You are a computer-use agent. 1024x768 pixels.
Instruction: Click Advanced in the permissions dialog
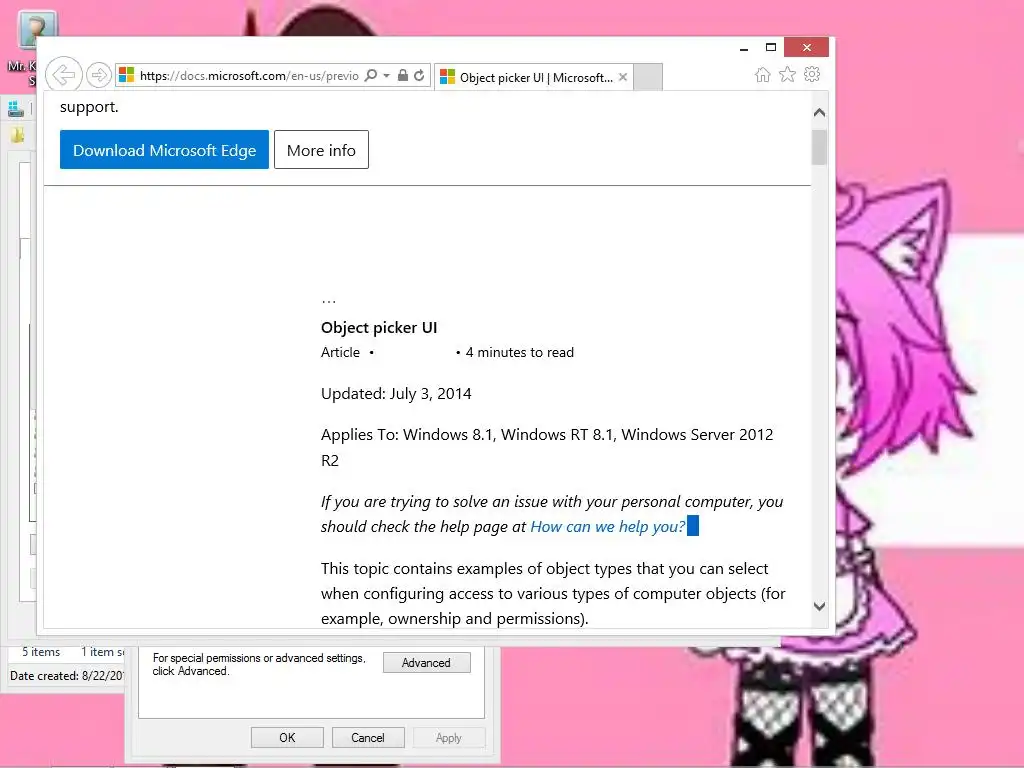click(426, 662)
